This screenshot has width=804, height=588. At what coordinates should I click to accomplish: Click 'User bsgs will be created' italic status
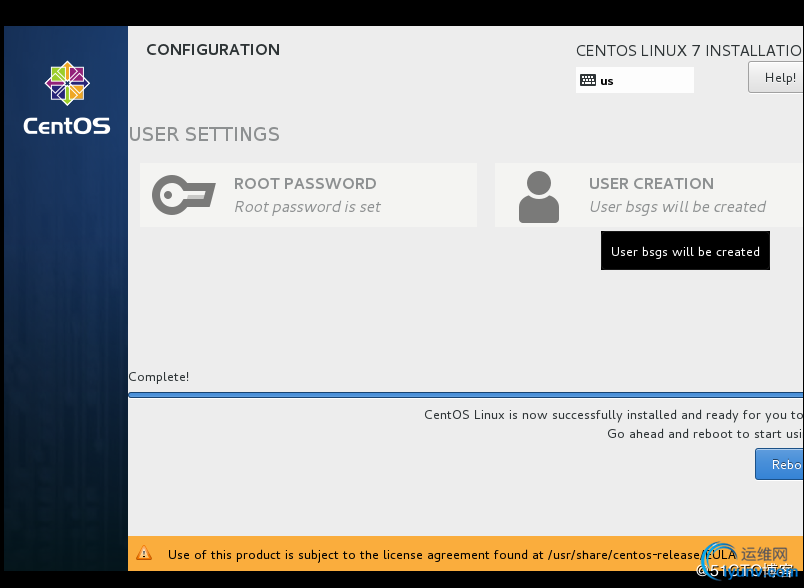(x=677, y=207)
